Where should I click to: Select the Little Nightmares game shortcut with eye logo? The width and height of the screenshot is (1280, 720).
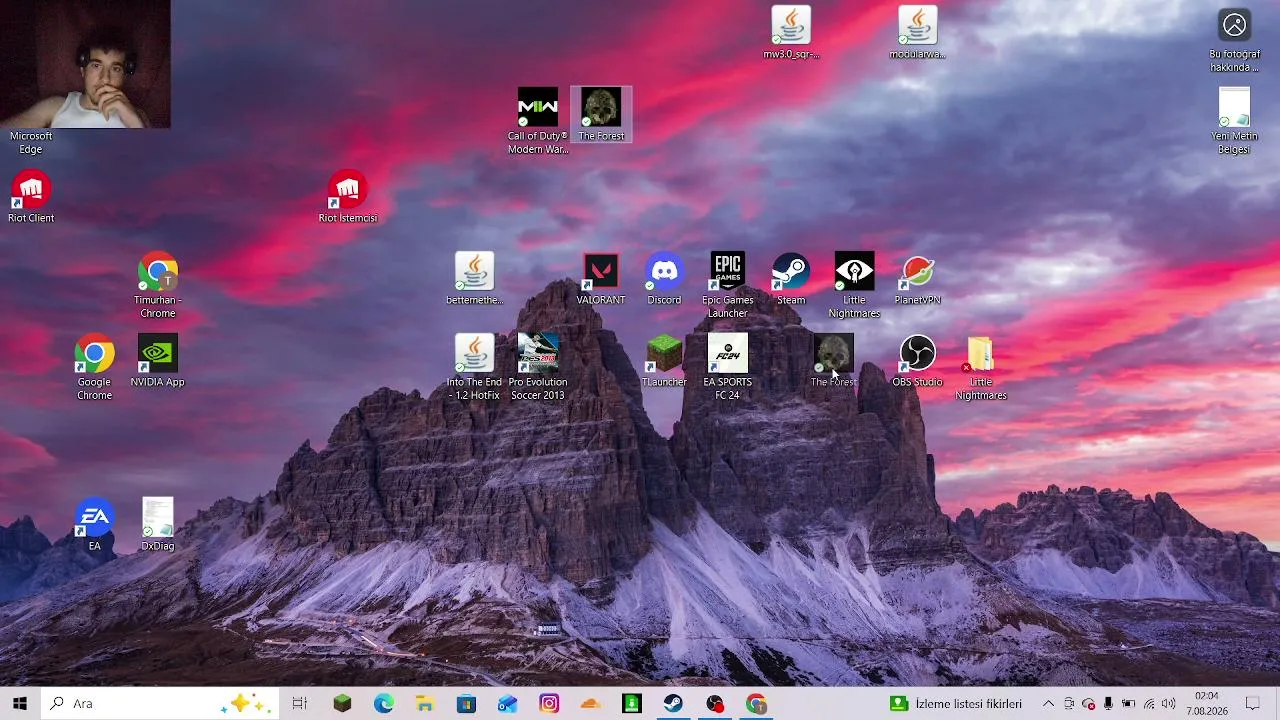click(854, 286)
